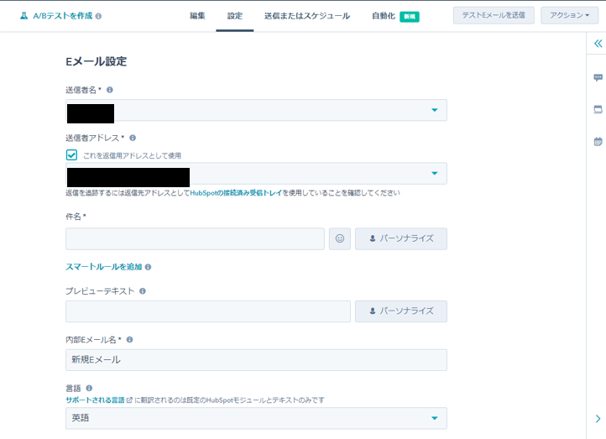Toggle これを返信用アドレスとして使用 checkbox

pyautogui.click(x=72, y=155)
